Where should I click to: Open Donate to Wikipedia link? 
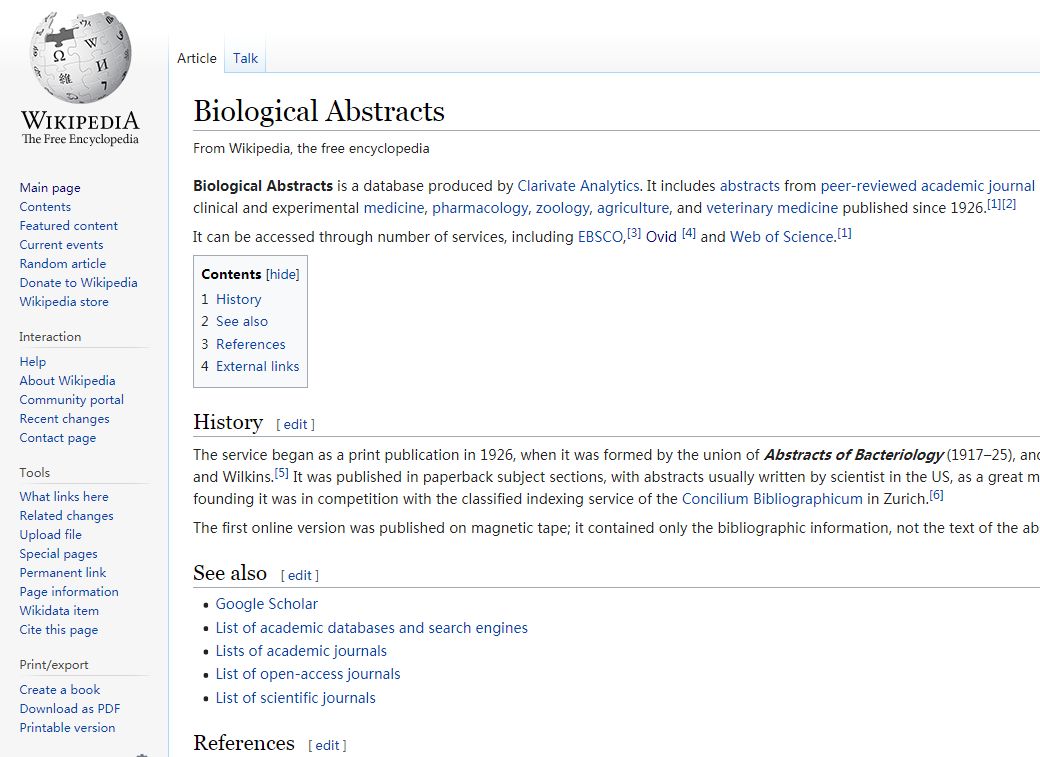(x=78, y=283)
